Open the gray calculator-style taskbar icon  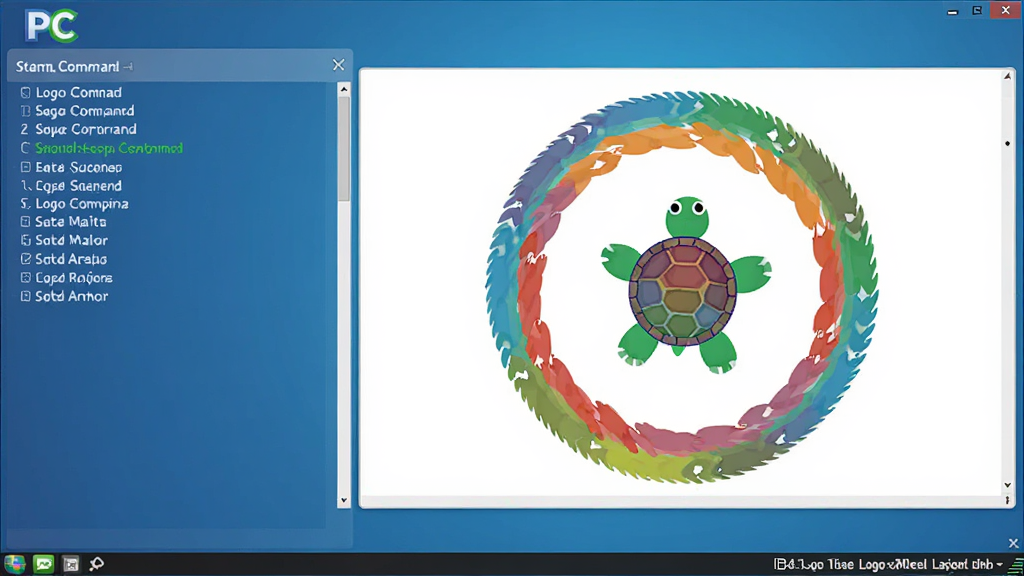click(71, 564)
